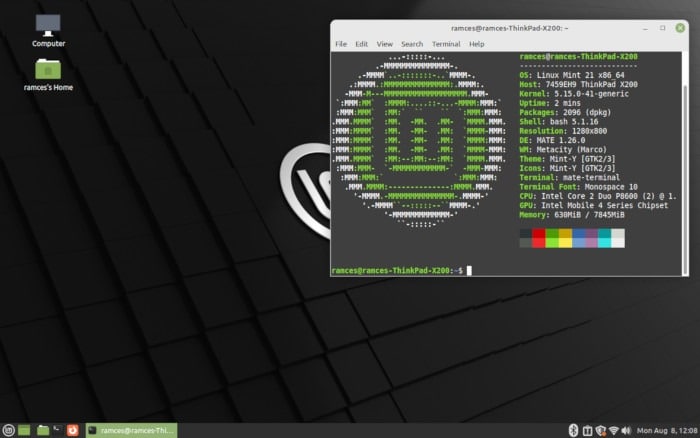Image resolution: width=700 pixels, height=438 pixels.
Task: Click the ramces@ramces-Thi... taskbar window button
Action: click(131, 430)
